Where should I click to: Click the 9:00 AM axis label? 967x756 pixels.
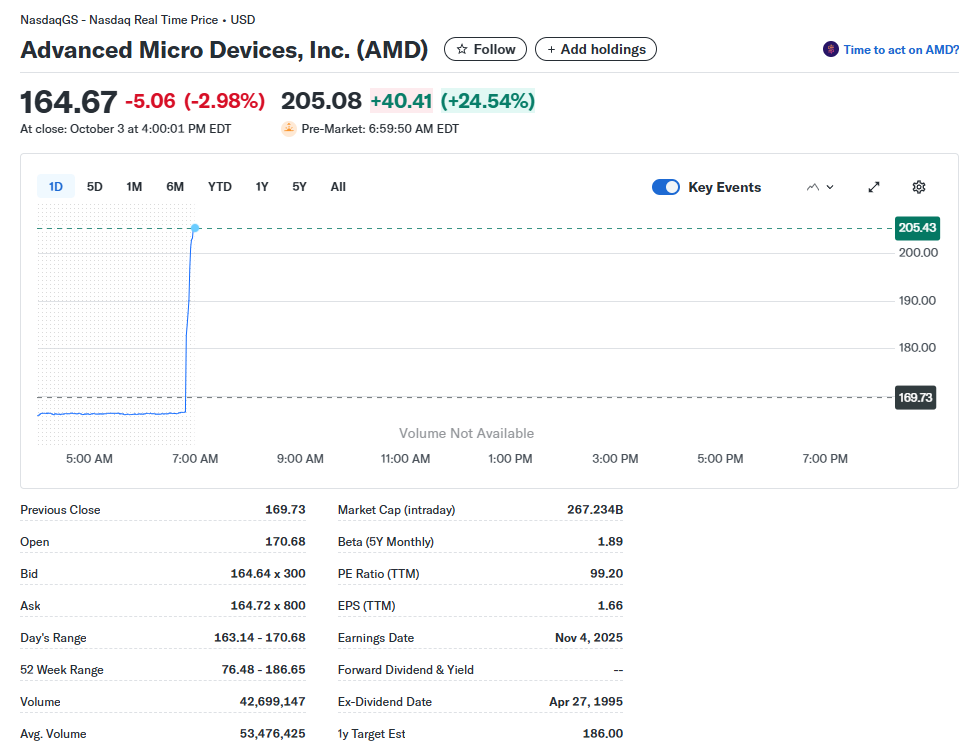pyautogui.click(x=300, y=459)
